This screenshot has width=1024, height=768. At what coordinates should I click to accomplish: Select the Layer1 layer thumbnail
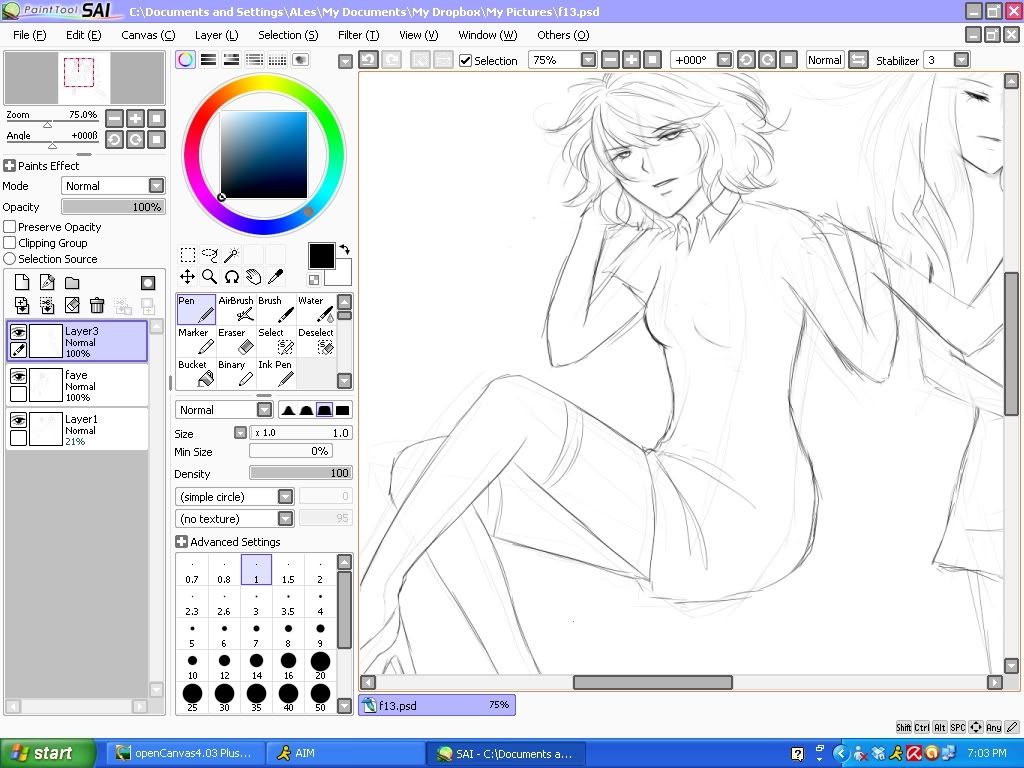point(46,428)
